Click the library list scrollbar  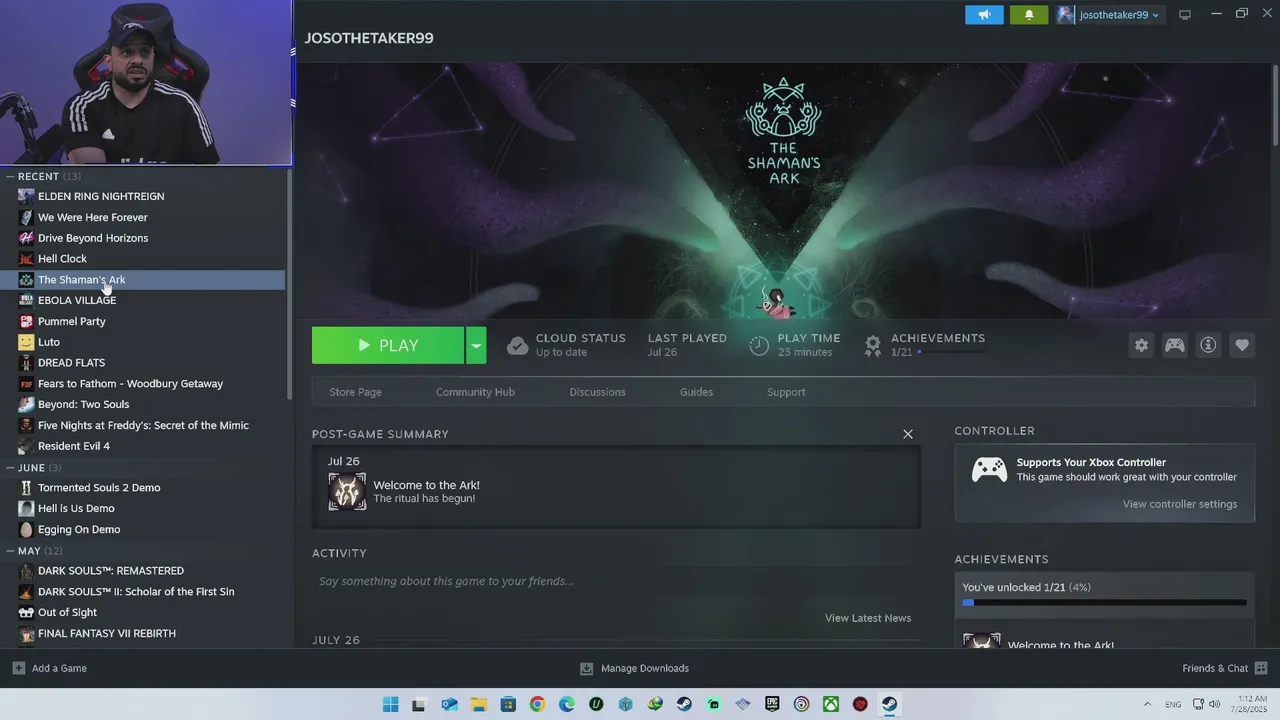[290, 285]
